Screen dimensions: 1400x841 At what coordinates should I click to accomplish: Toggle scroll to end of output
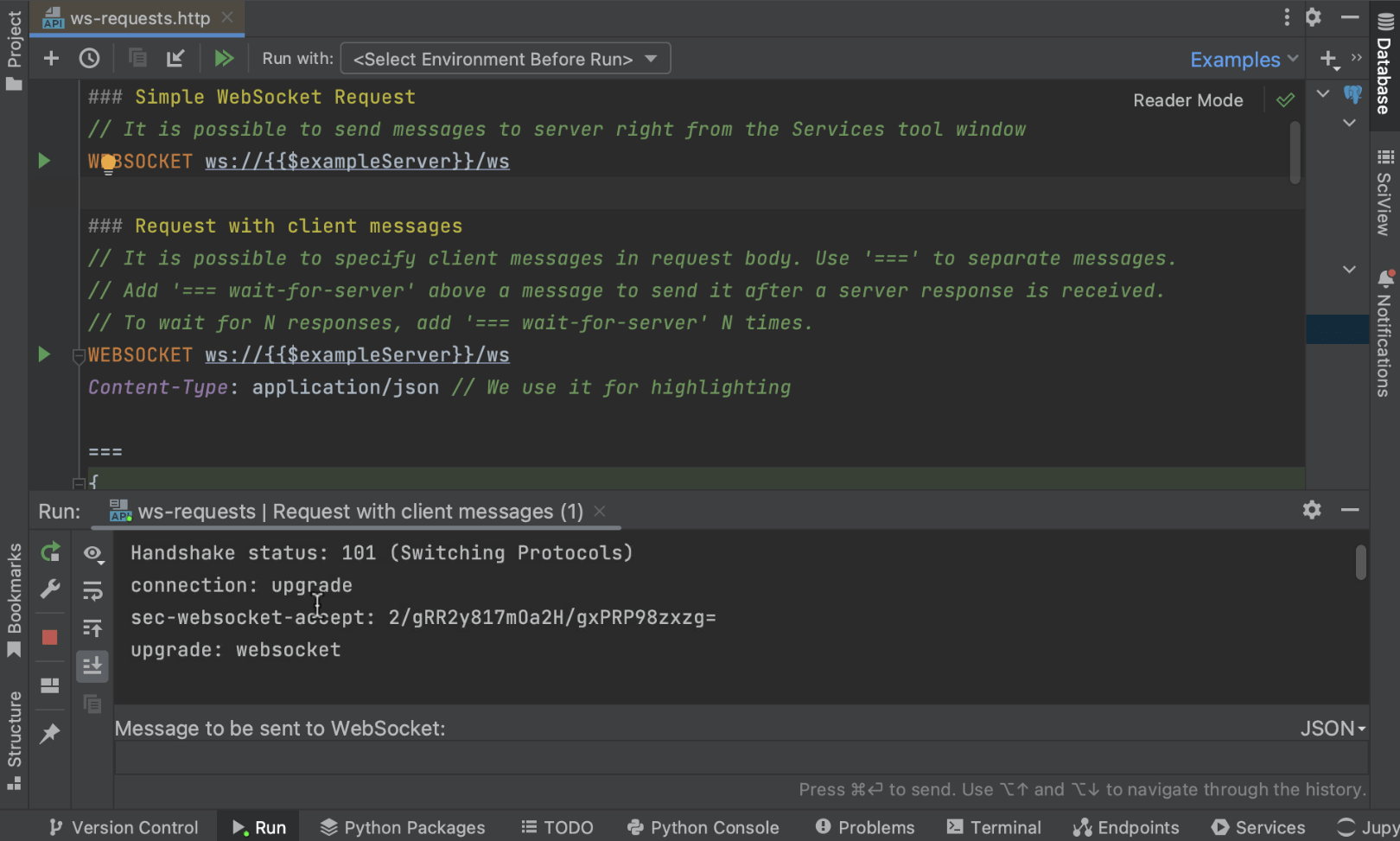tap(92, 666)
